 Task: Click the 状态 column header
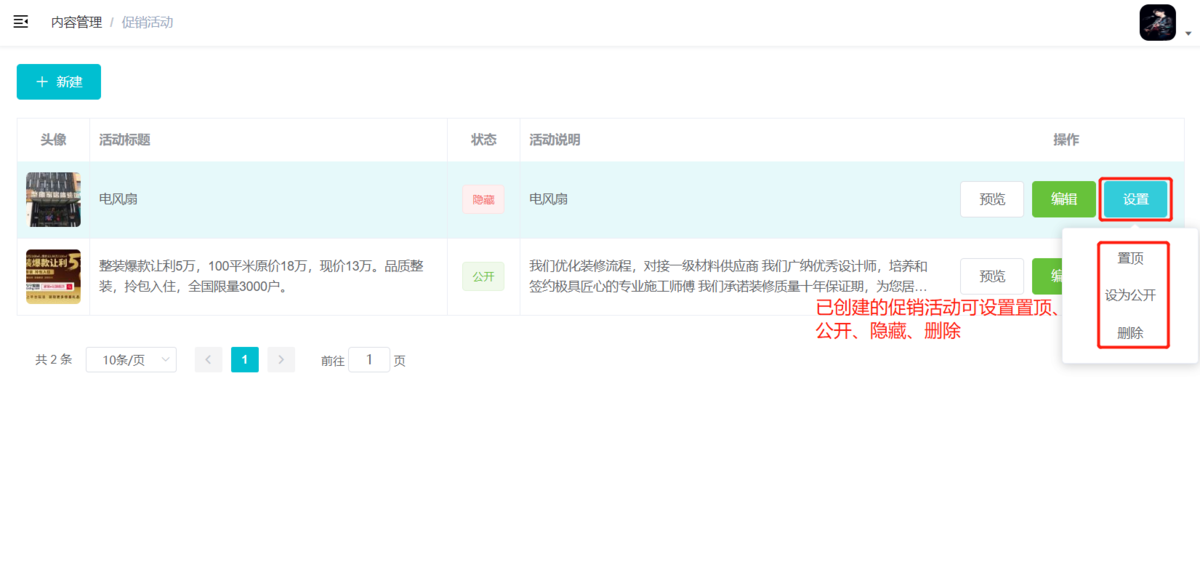483,140
